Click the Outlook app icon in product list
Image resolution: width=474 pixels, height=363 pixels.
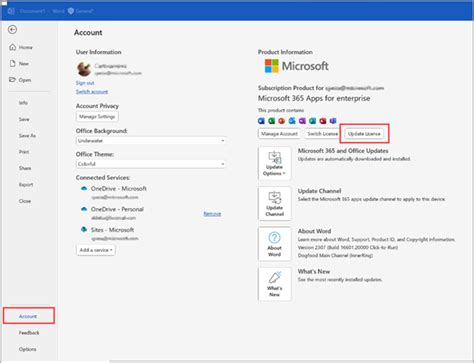pos(292,121)
